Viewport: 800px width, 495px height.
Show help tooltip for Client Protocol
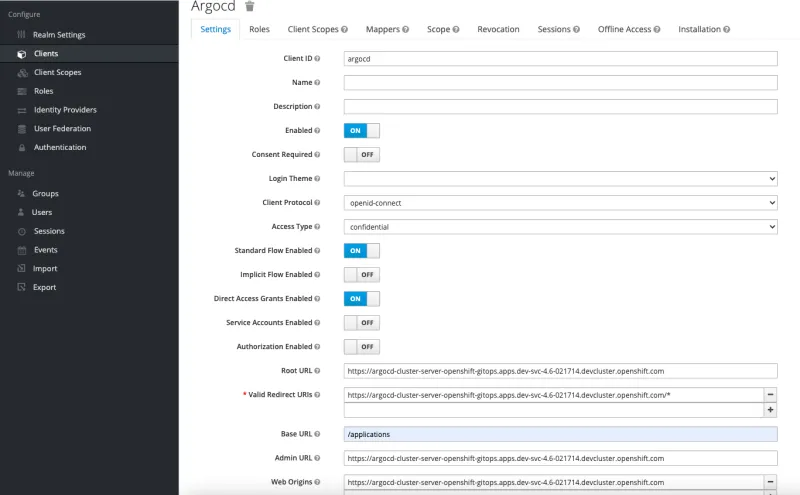click(x=317, y=203)
